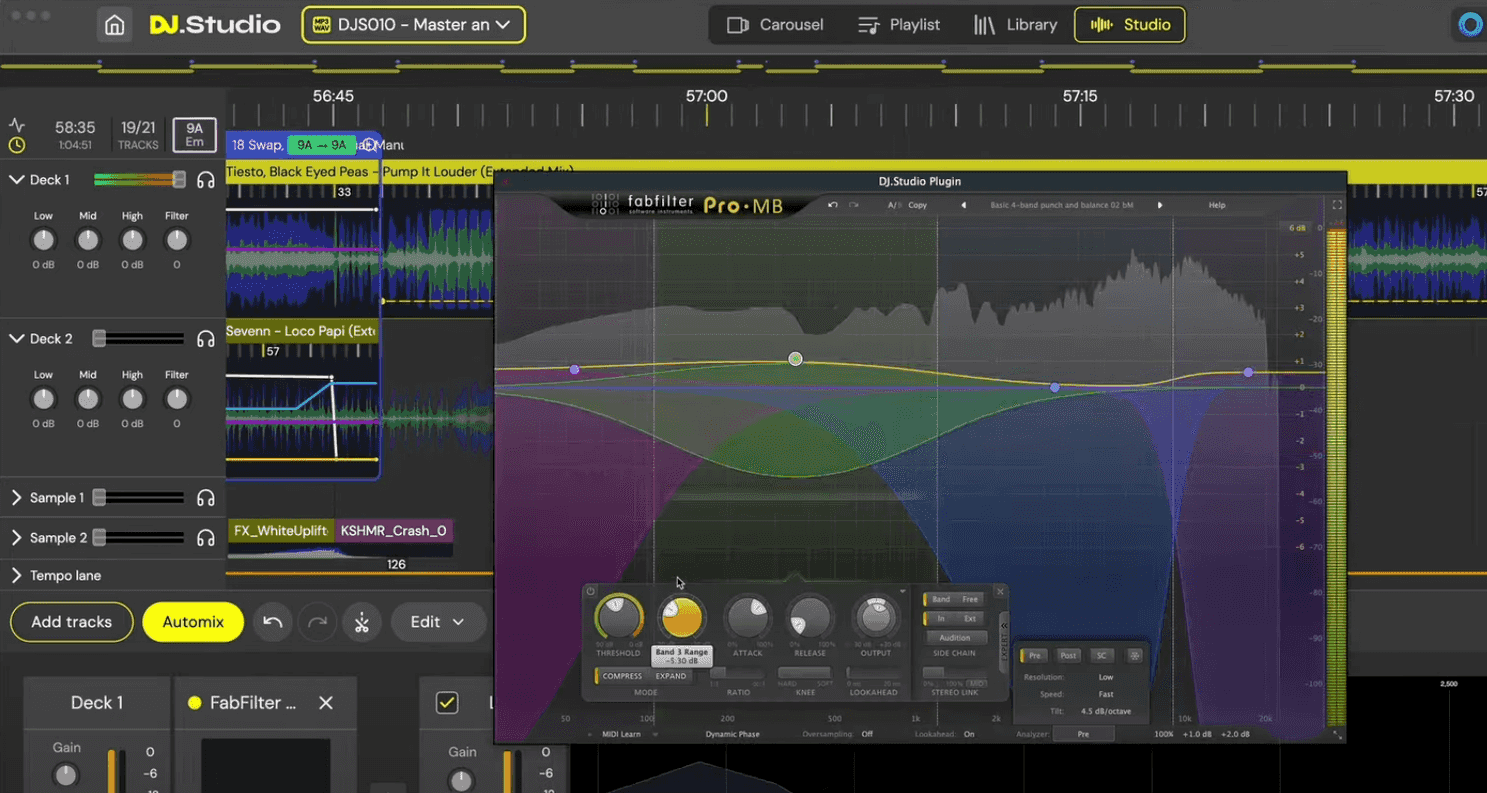Screen dimensions: 1487x793
Task: Click the redo arrow
Action: [317, 622]
